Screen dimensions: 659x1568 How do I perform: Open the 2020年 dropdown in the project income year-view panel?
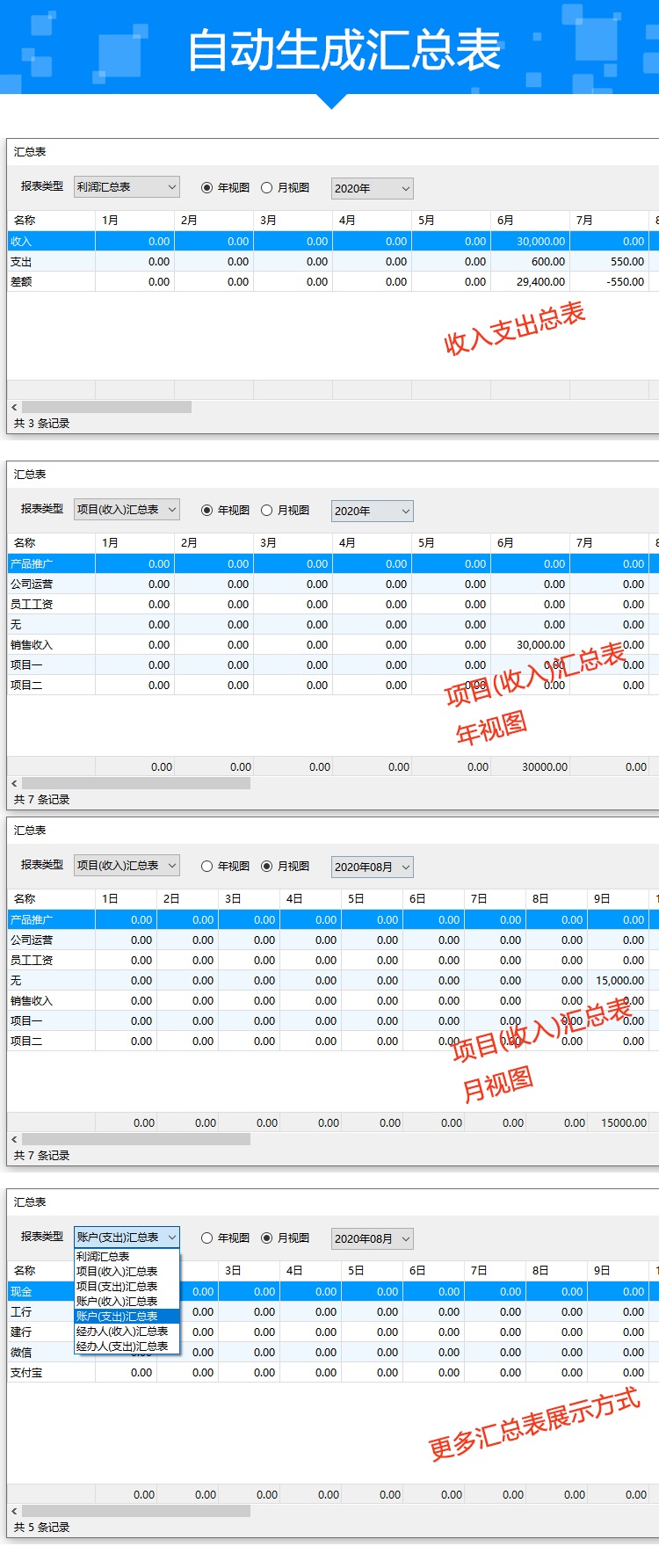372,511
